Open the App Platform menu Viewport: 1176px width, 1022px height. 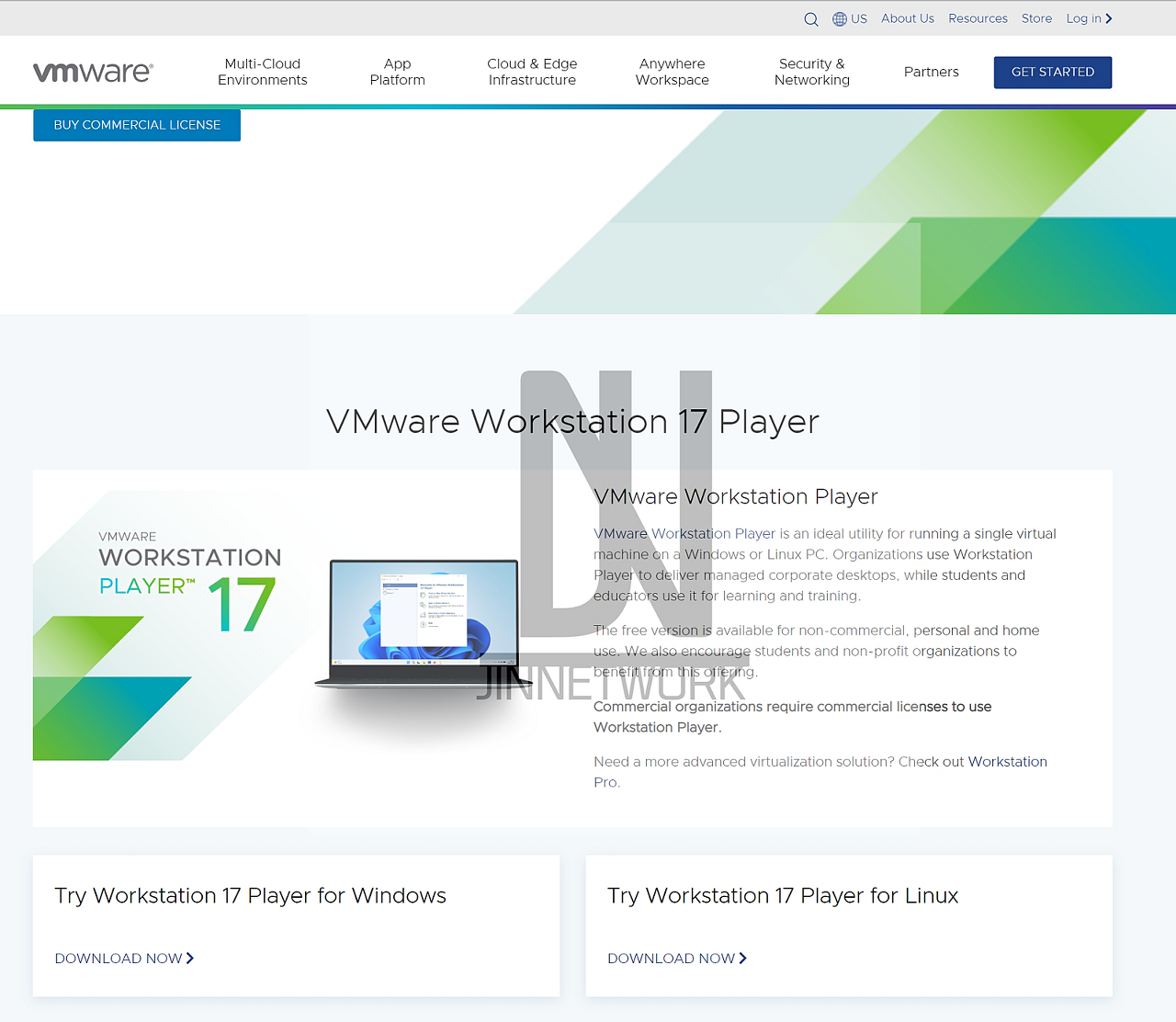coord(398,72)
